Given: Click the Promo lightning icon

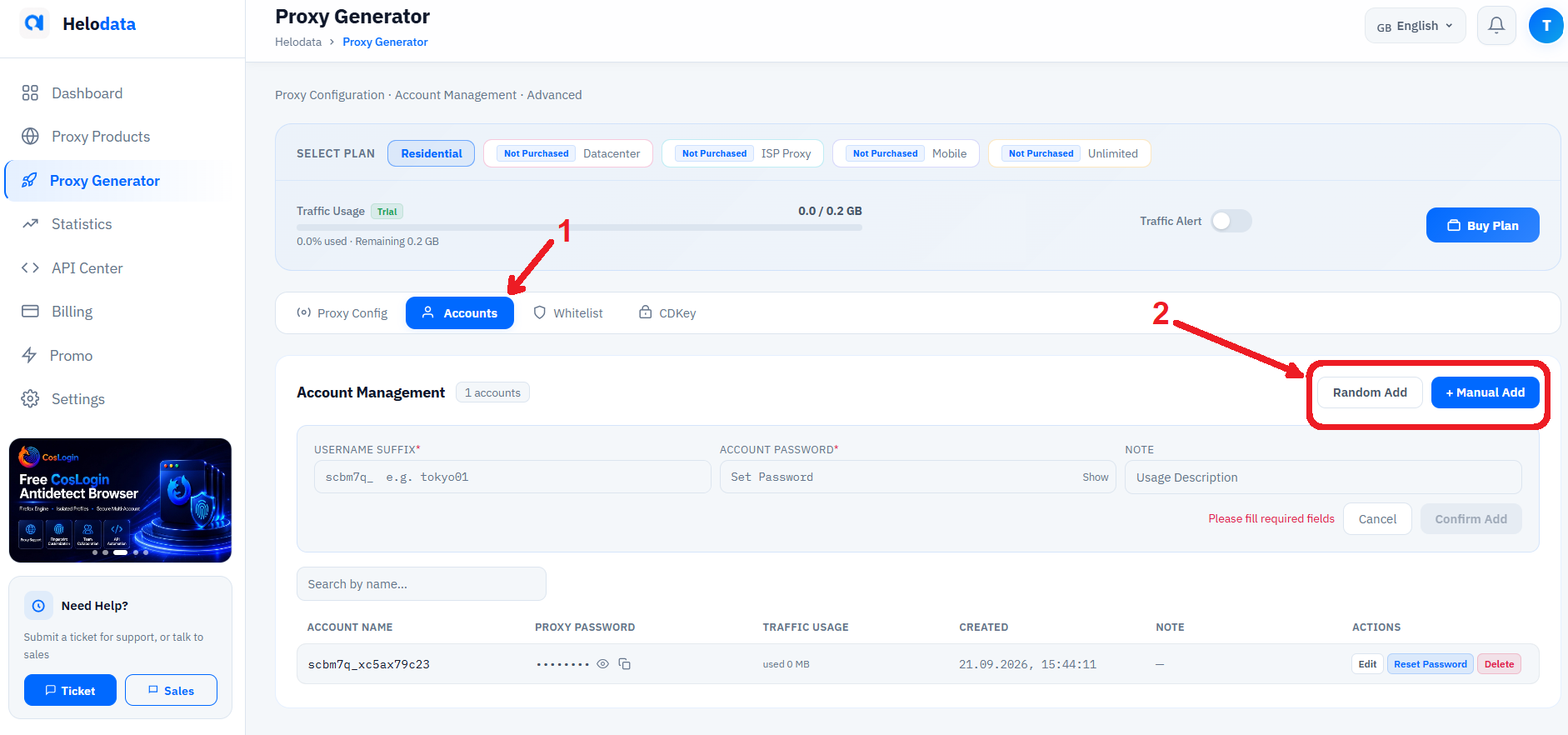Looking at the screenshot, I should pos(29,355).
